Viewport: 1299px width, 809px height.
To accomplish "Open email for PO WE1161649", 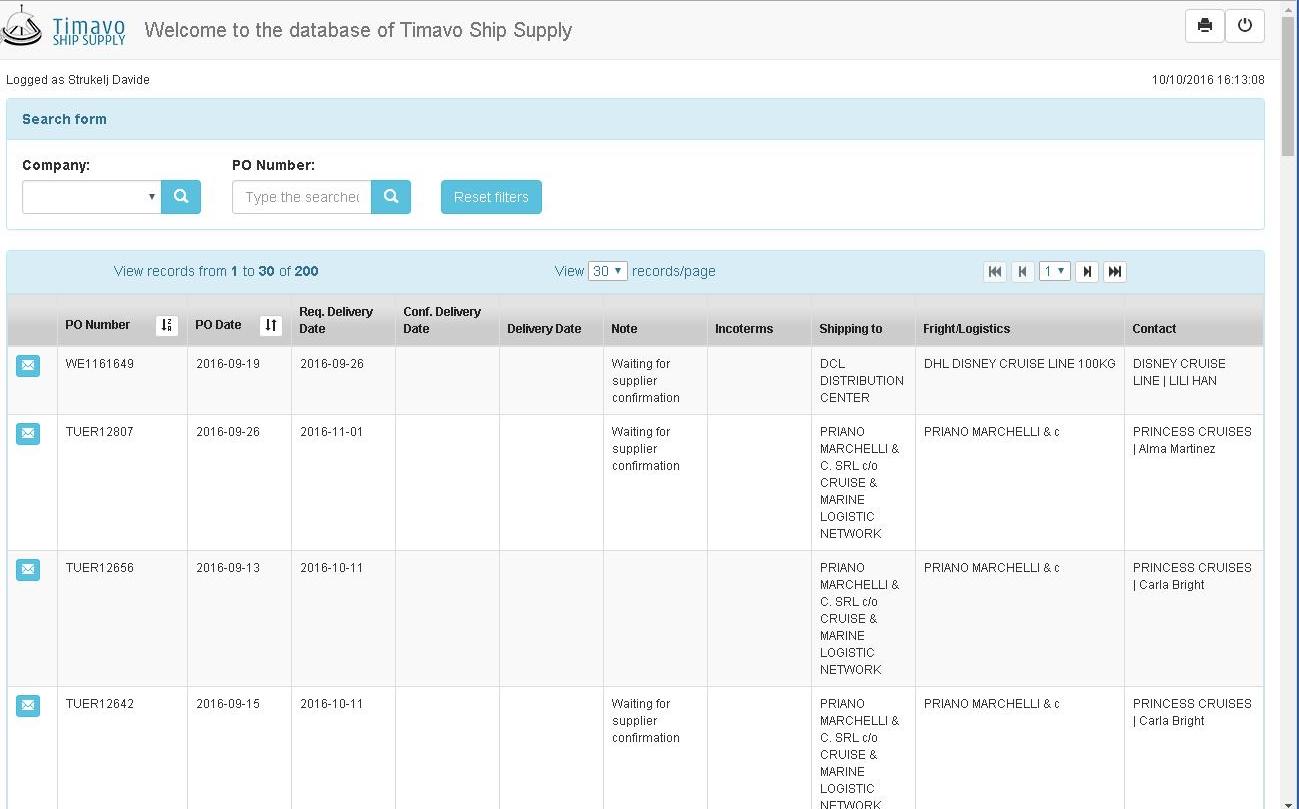I will (x=28, y=366).
